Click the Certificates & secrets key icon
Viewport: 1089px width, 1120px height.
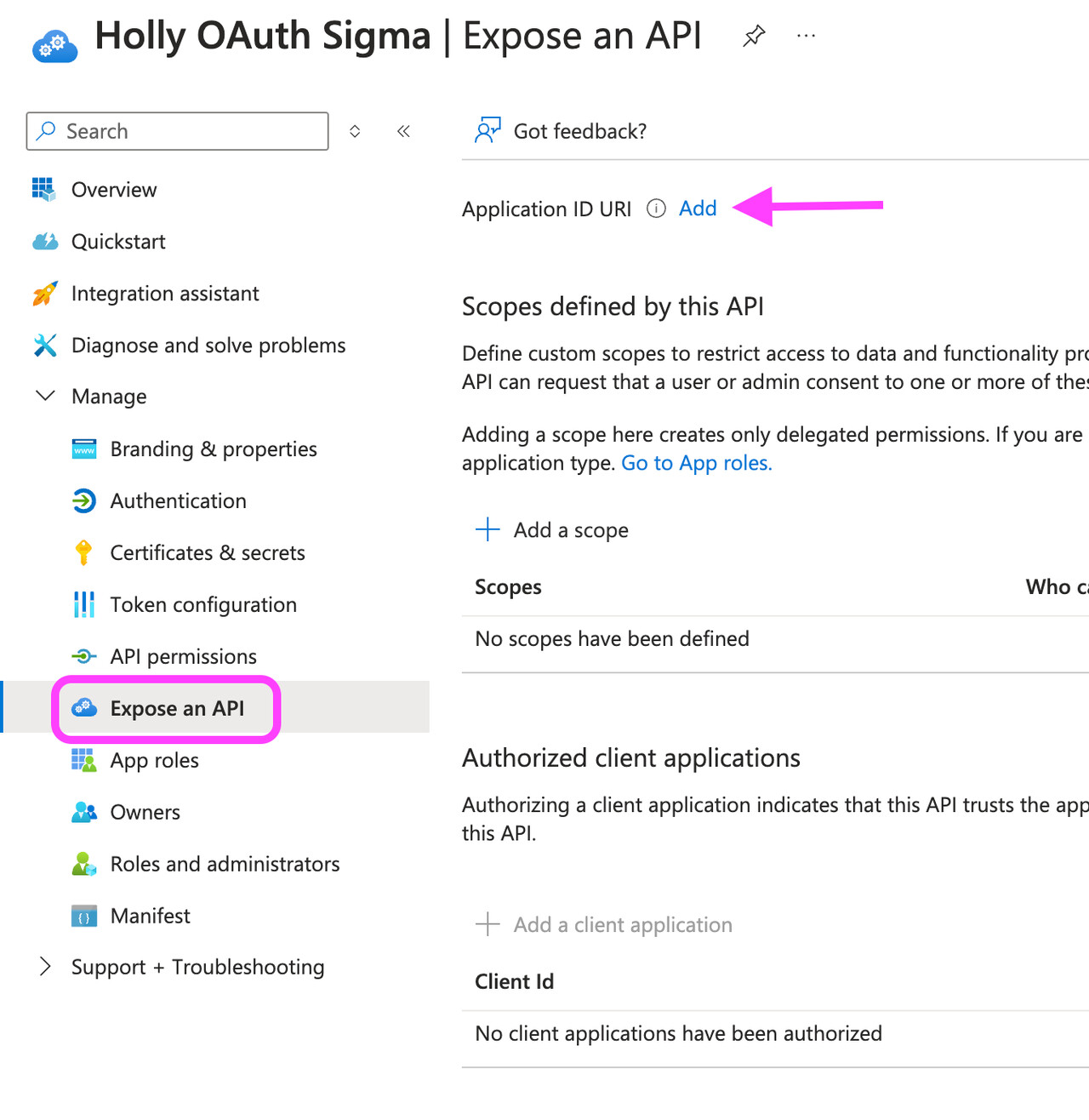84,551
